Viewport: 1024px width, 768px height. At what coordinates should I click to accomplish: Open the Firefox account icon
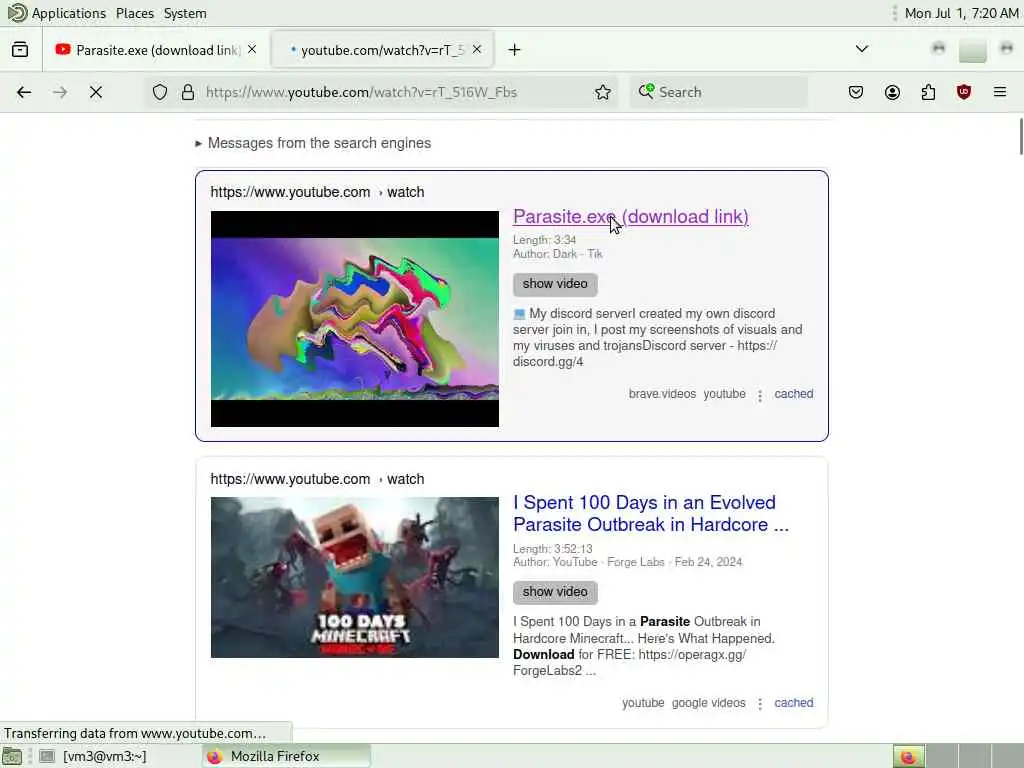click(892, 92)
